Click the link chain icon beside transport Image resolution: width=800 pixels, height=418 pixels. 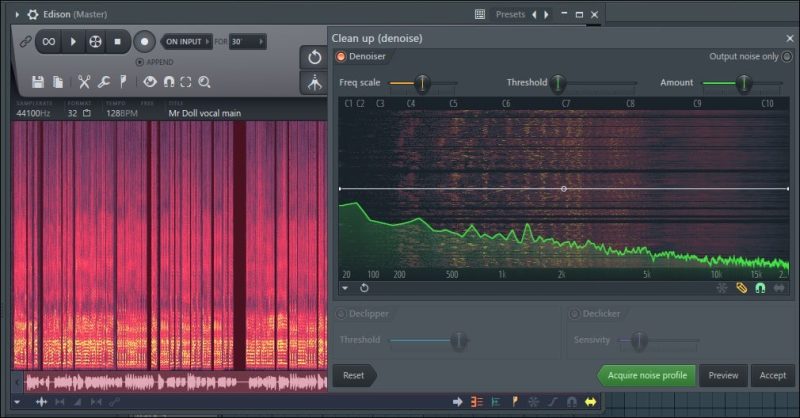(25, 42)
